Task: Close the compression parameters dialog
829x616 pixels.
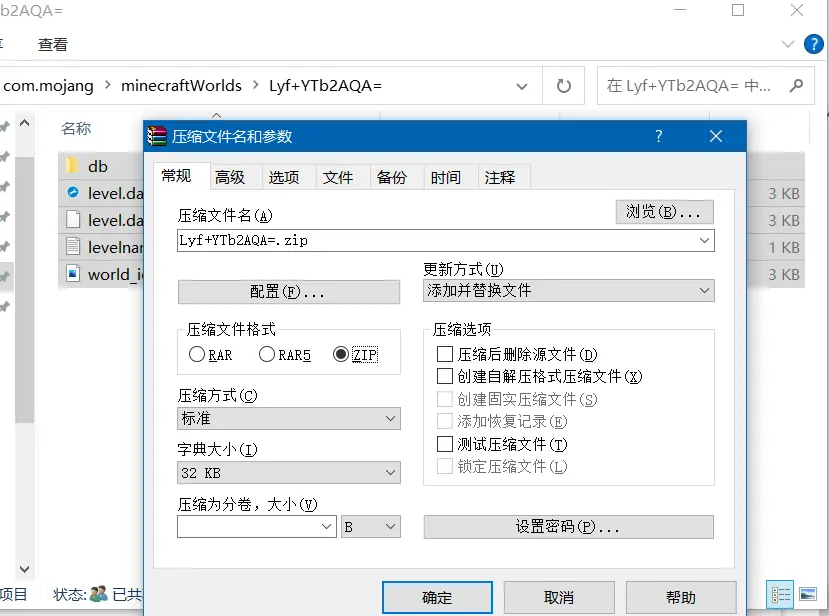Action: tap(716, 136)
